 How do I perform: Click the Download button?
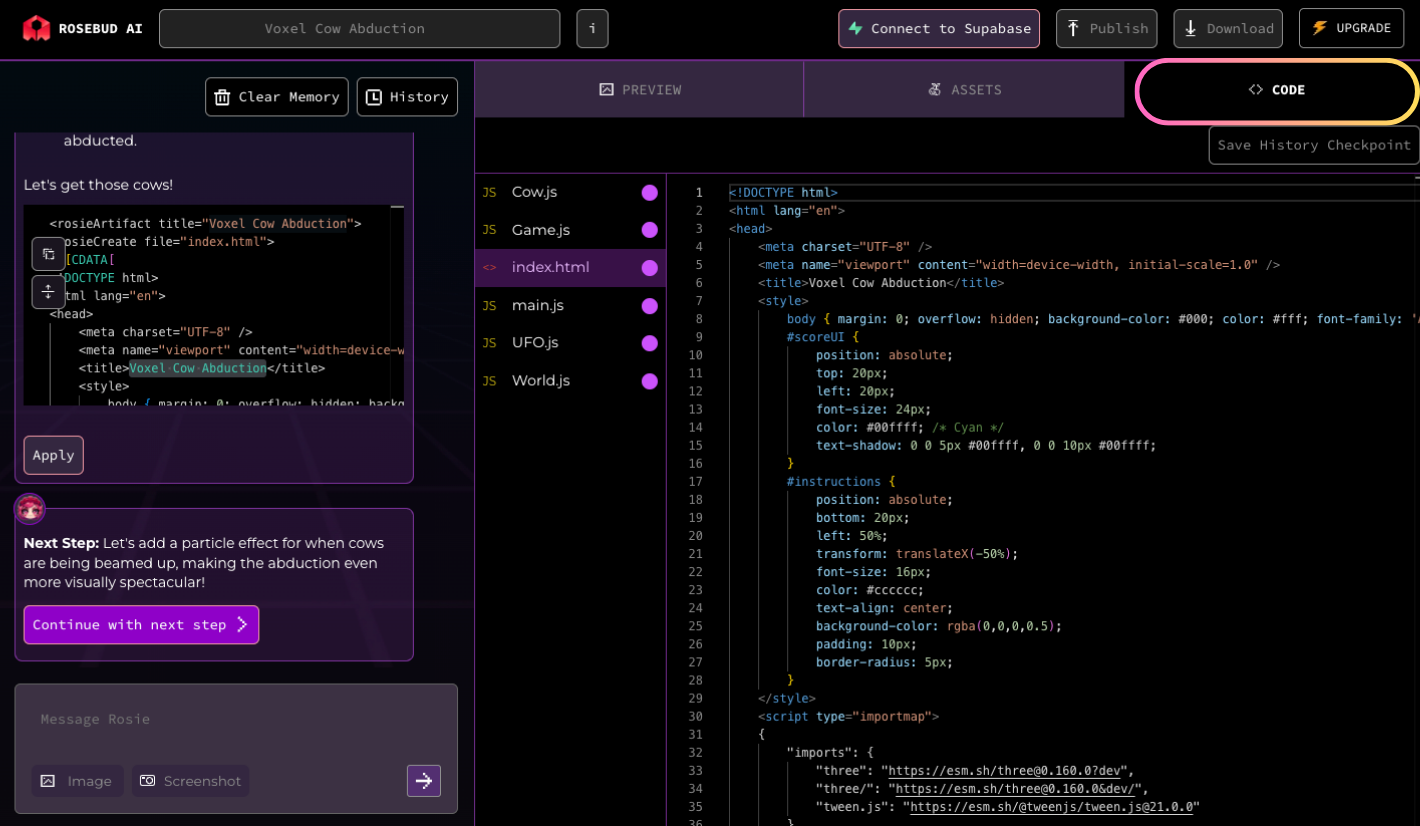tap(1228, 29)
